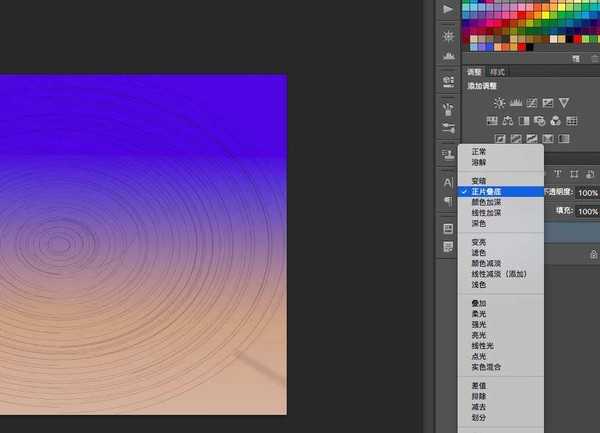Choose 正常 blend mode

pyautogui.click(x=501, y=152)
